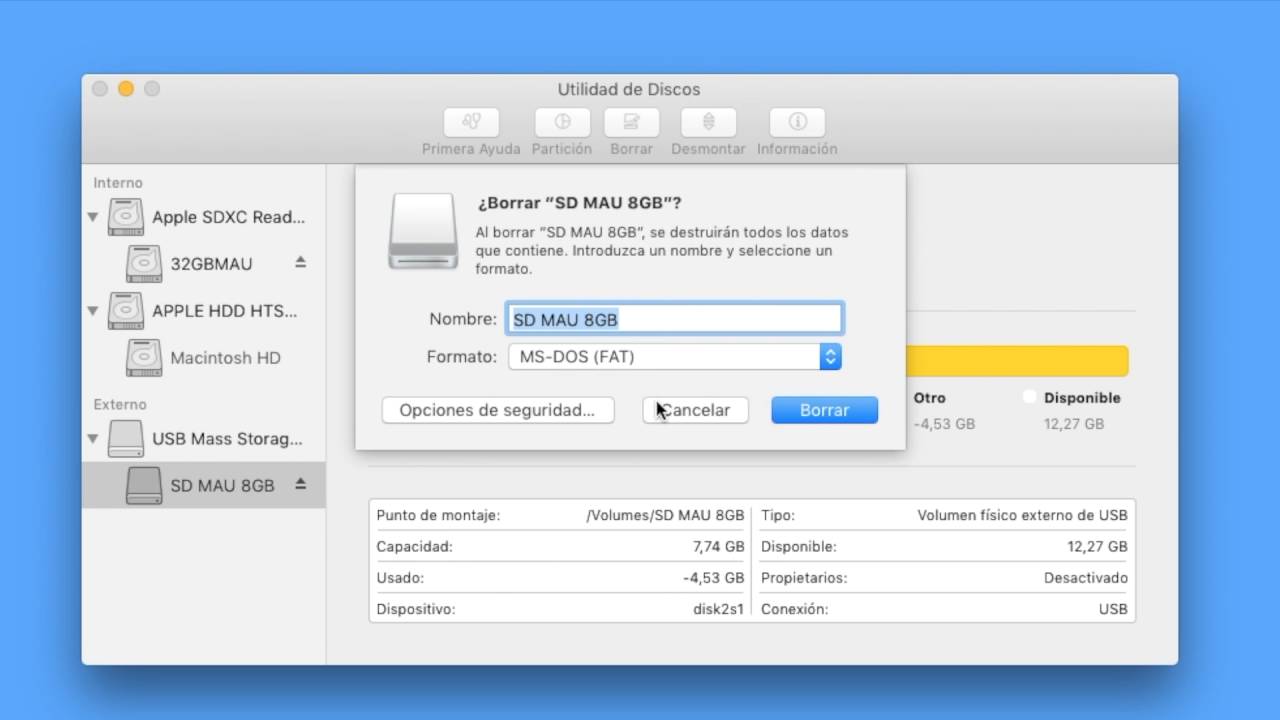Click the yellow storage usage bar
This screenshot has width=1280, height=720.
1017,361
